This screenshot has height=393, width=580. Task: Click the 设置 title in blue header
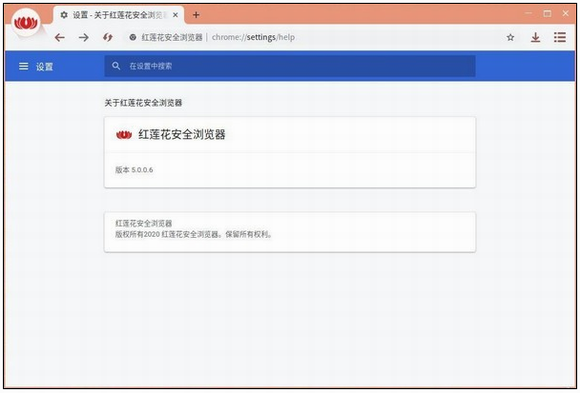[44, 67]
